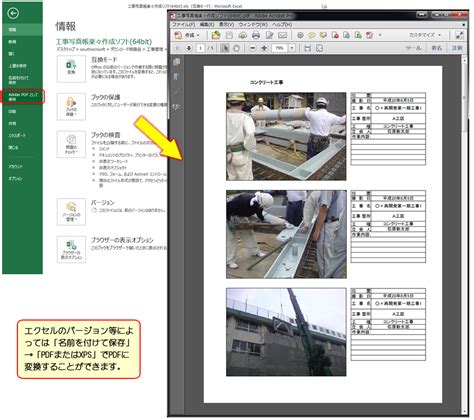Go to next page with down arrow
Screen dimensions: 474x420
pos(189,48)
